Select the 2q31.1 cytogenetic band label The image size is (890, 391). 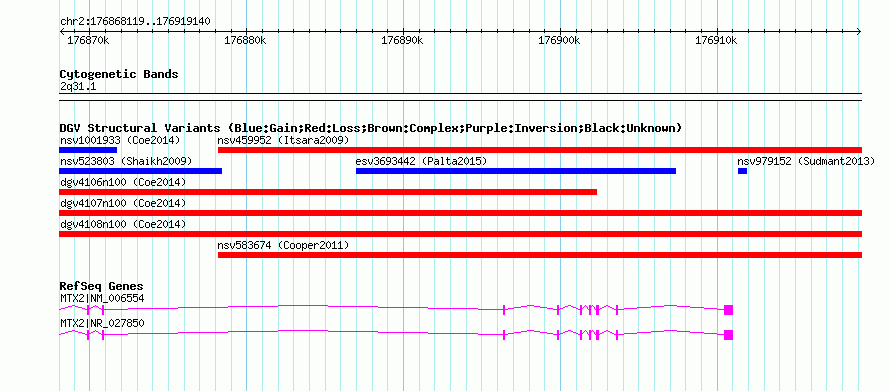click(78, 87)
